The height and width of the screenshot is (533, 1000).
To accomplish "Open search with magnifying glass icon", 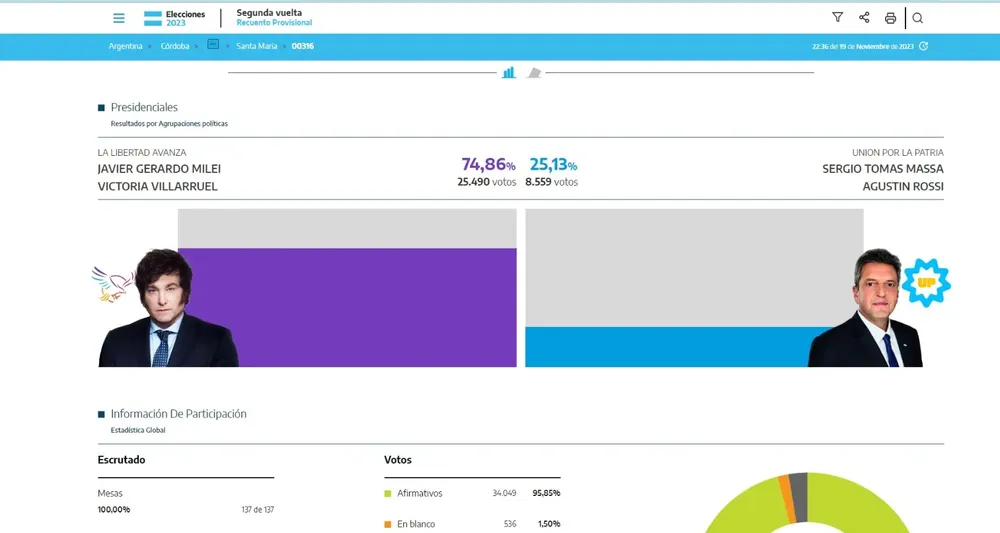I will tap(918, 18).
